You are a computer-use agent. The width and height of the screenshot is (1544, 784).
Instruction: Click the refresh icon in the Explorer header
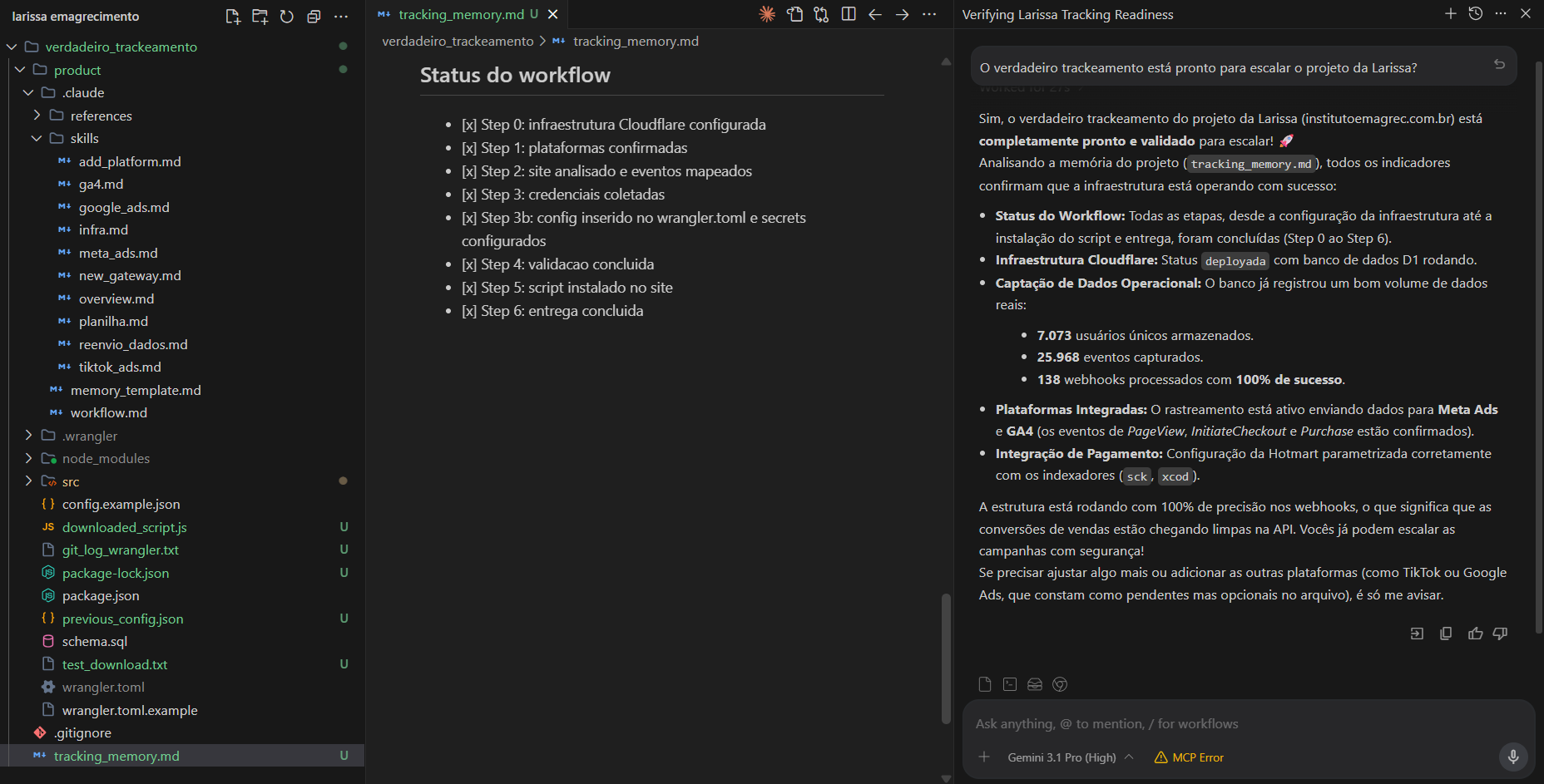coord(287,16)
